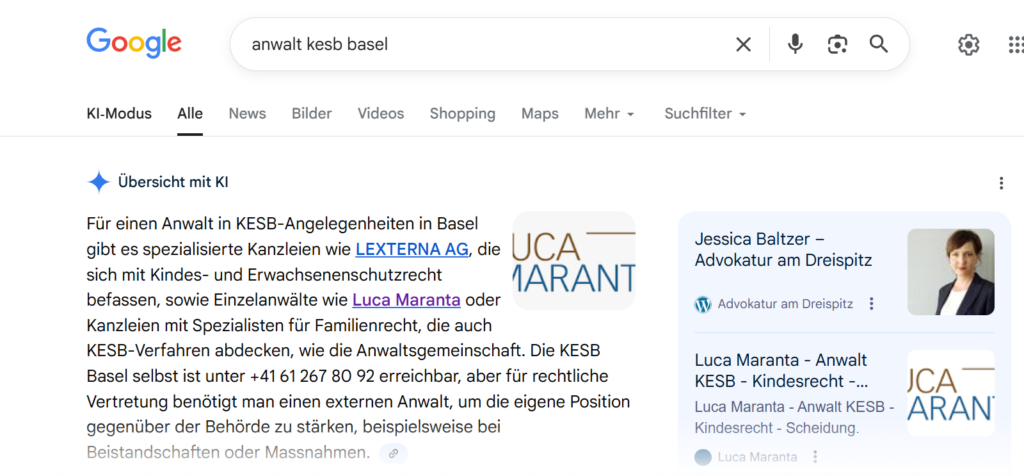Screen dimensions: 1024x476
Task: Open the settings gear icon
Action: coord(968,44)
